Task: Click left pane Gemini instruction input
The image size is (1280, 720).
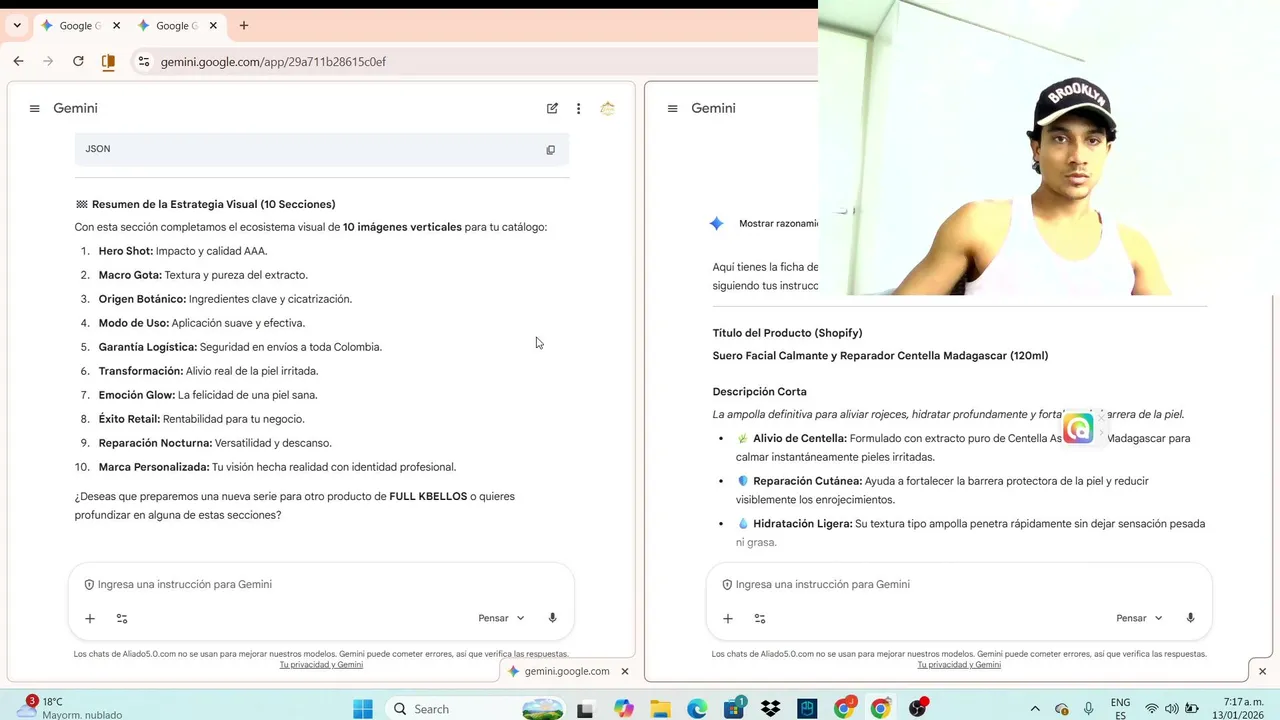Action: (x=320, y=584)
